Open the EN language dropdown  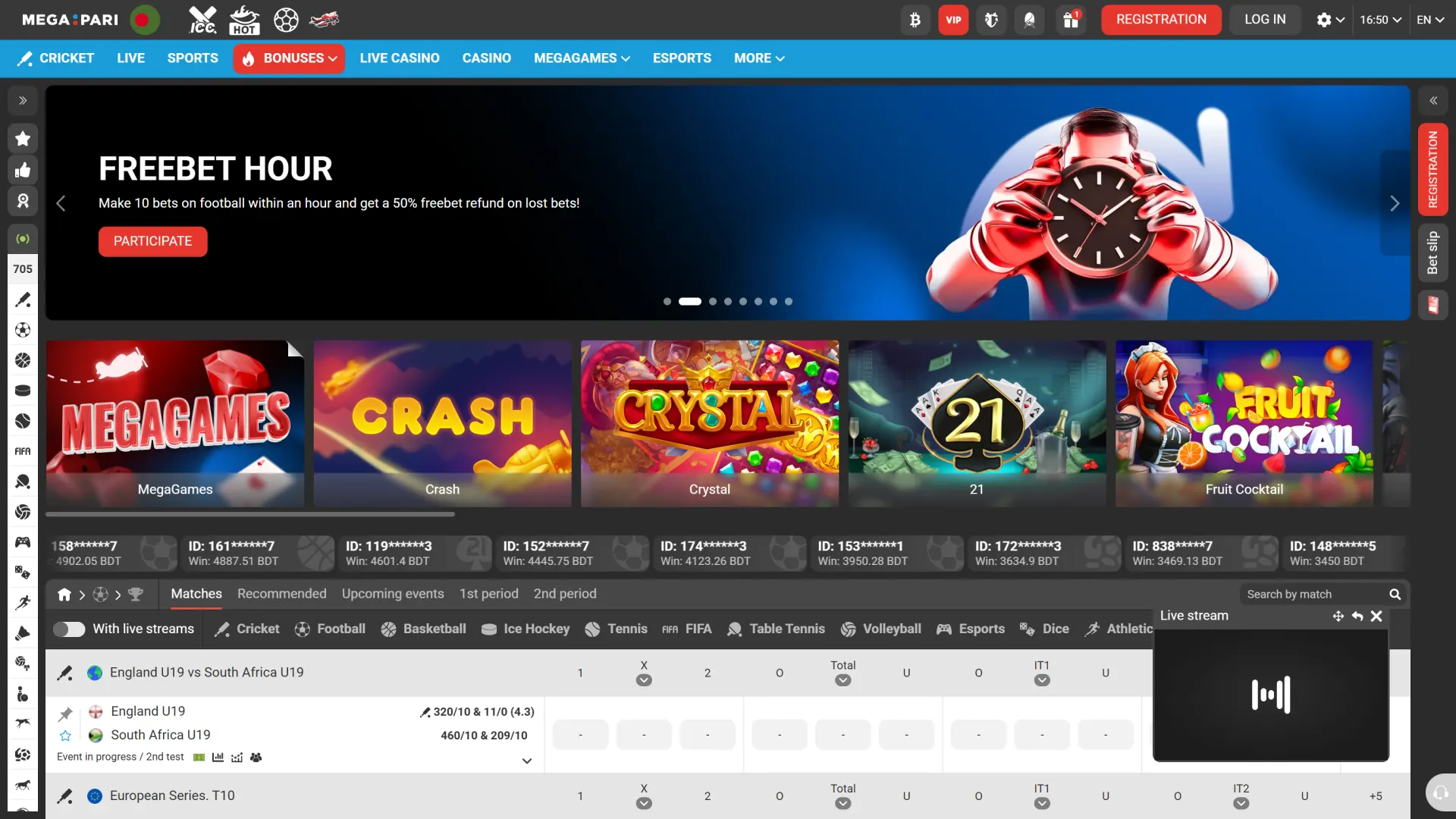click(x=1430, y=20)
